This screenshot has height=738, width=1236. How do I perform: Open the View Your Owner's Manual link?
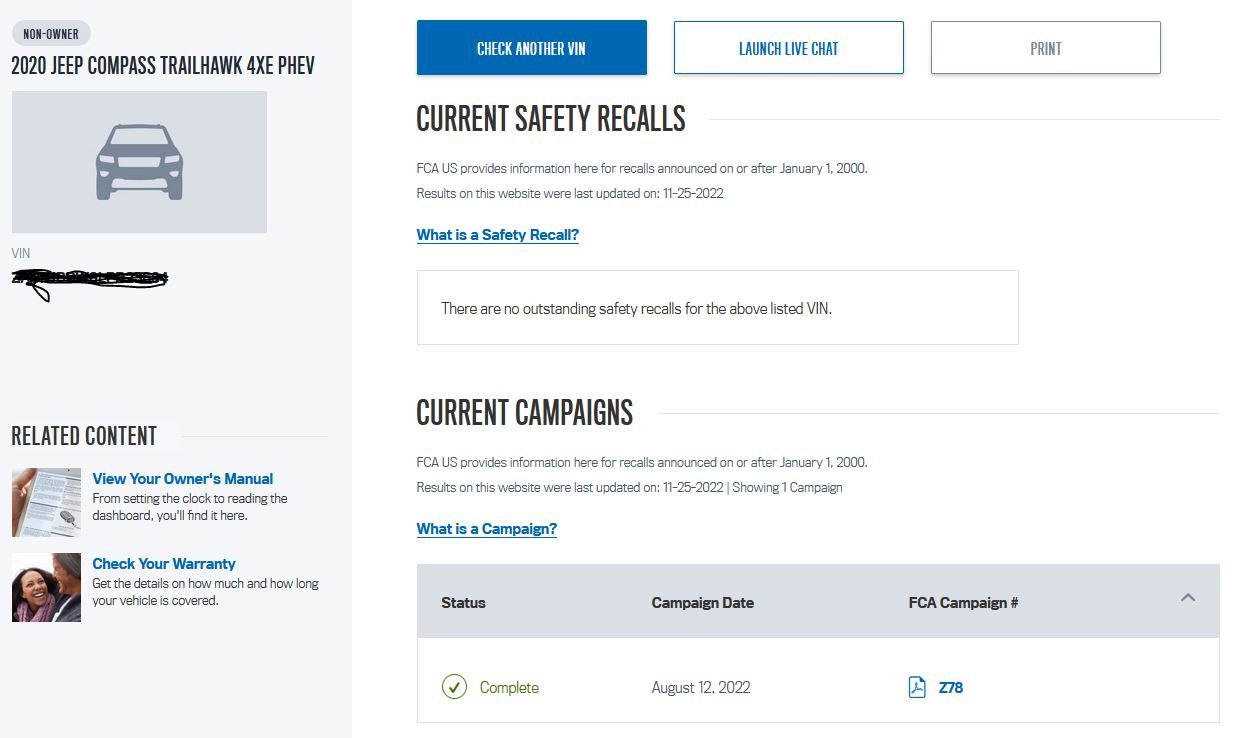182,479
